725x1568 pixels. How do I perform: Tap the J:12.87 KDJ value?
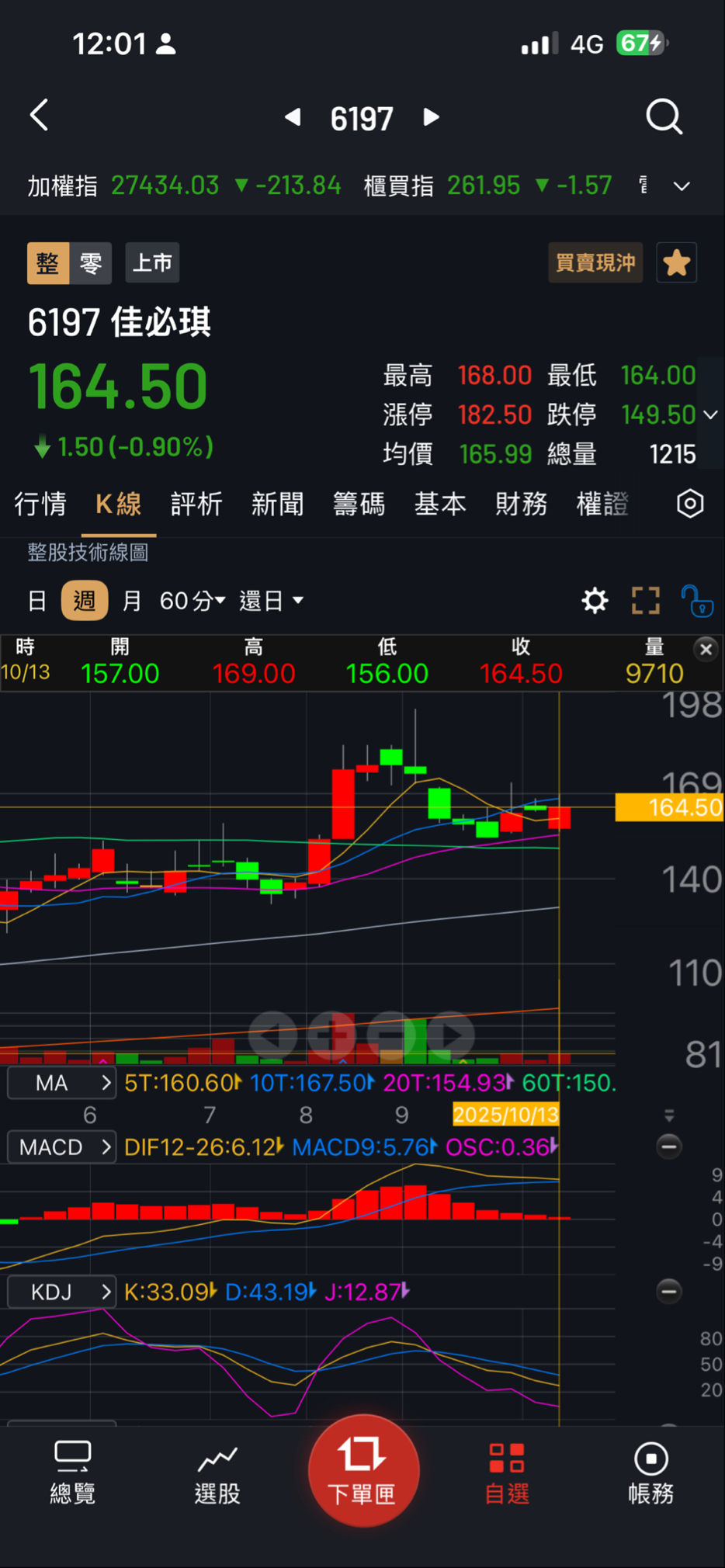366,1292
